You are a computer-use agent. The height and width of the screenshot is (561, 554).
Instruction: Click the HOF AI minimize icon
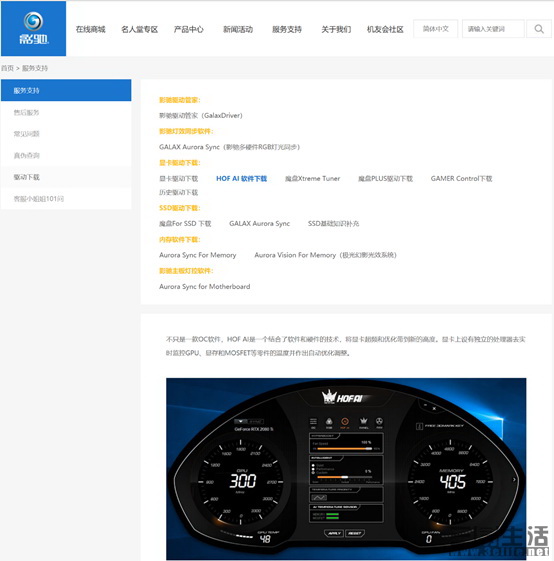tap(425, 405)
